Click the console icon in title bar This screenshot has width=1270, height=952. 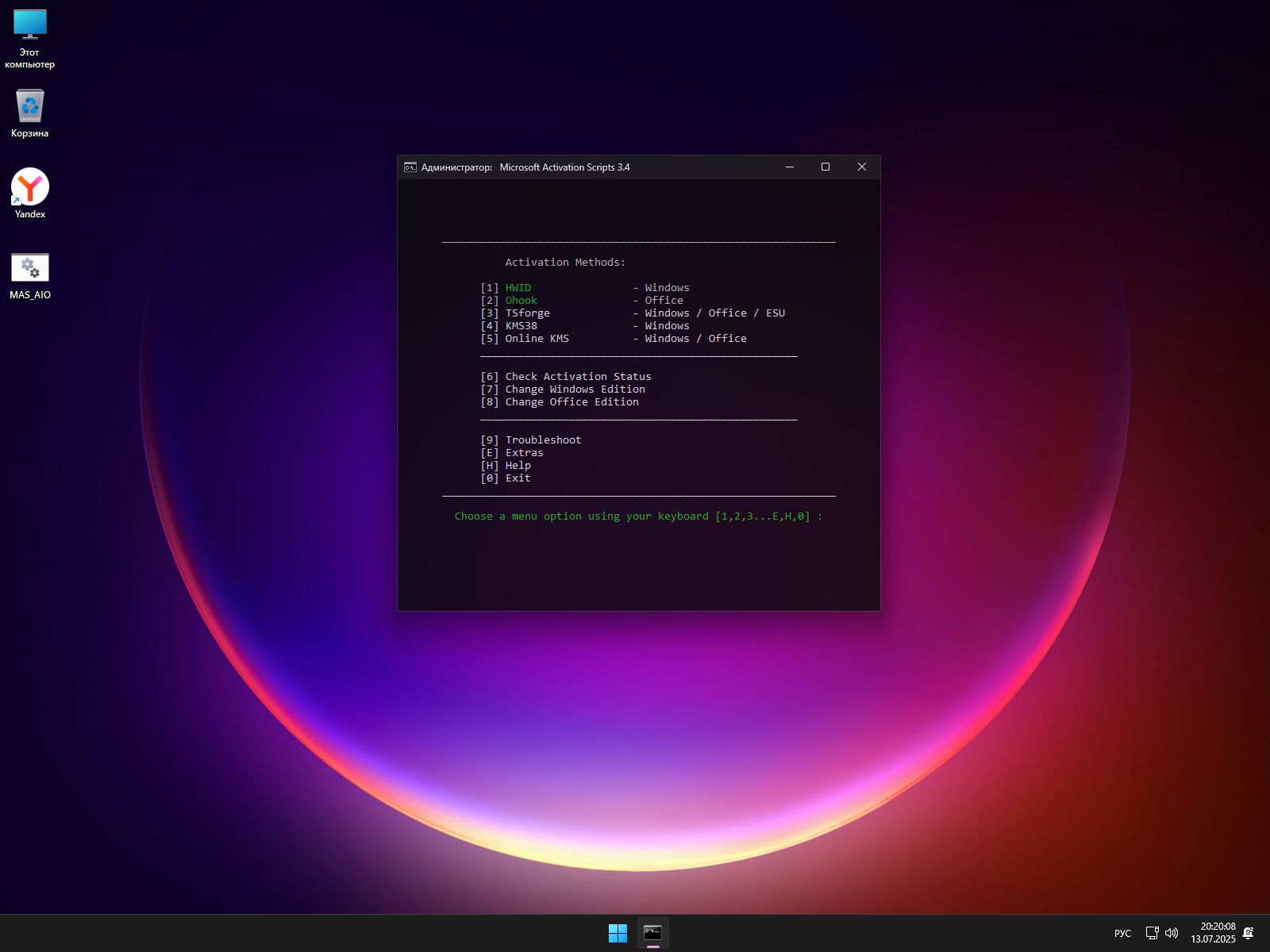[410, 167]
